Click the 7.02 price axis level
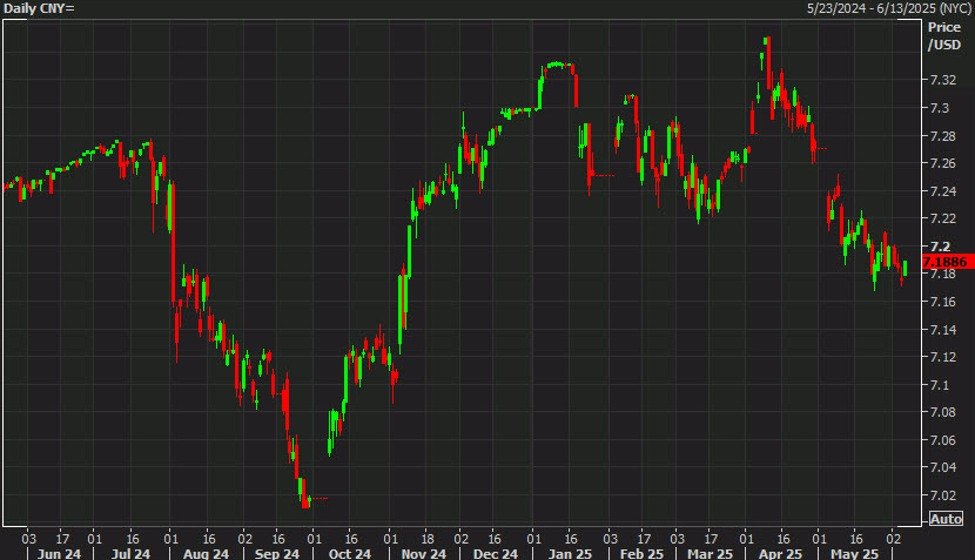 tap(940, 495)
